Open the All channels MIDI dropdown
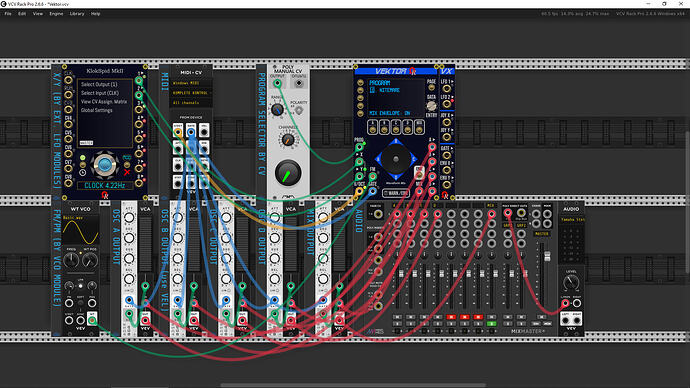This screenshot has height=388, width=690. pyautogui.click(x=191, y=103)
